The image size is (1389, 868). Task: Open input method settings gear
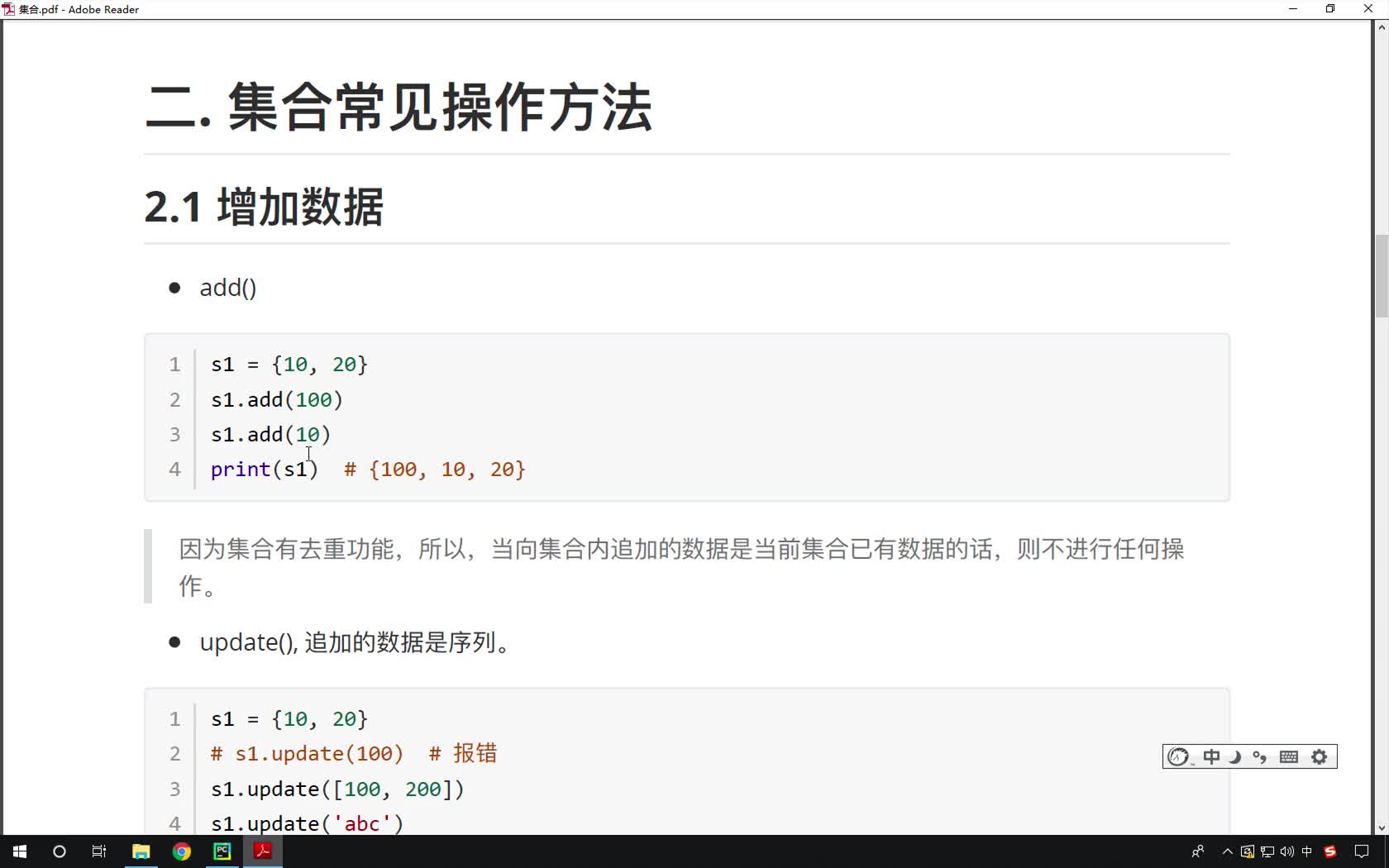[1320, 756]
